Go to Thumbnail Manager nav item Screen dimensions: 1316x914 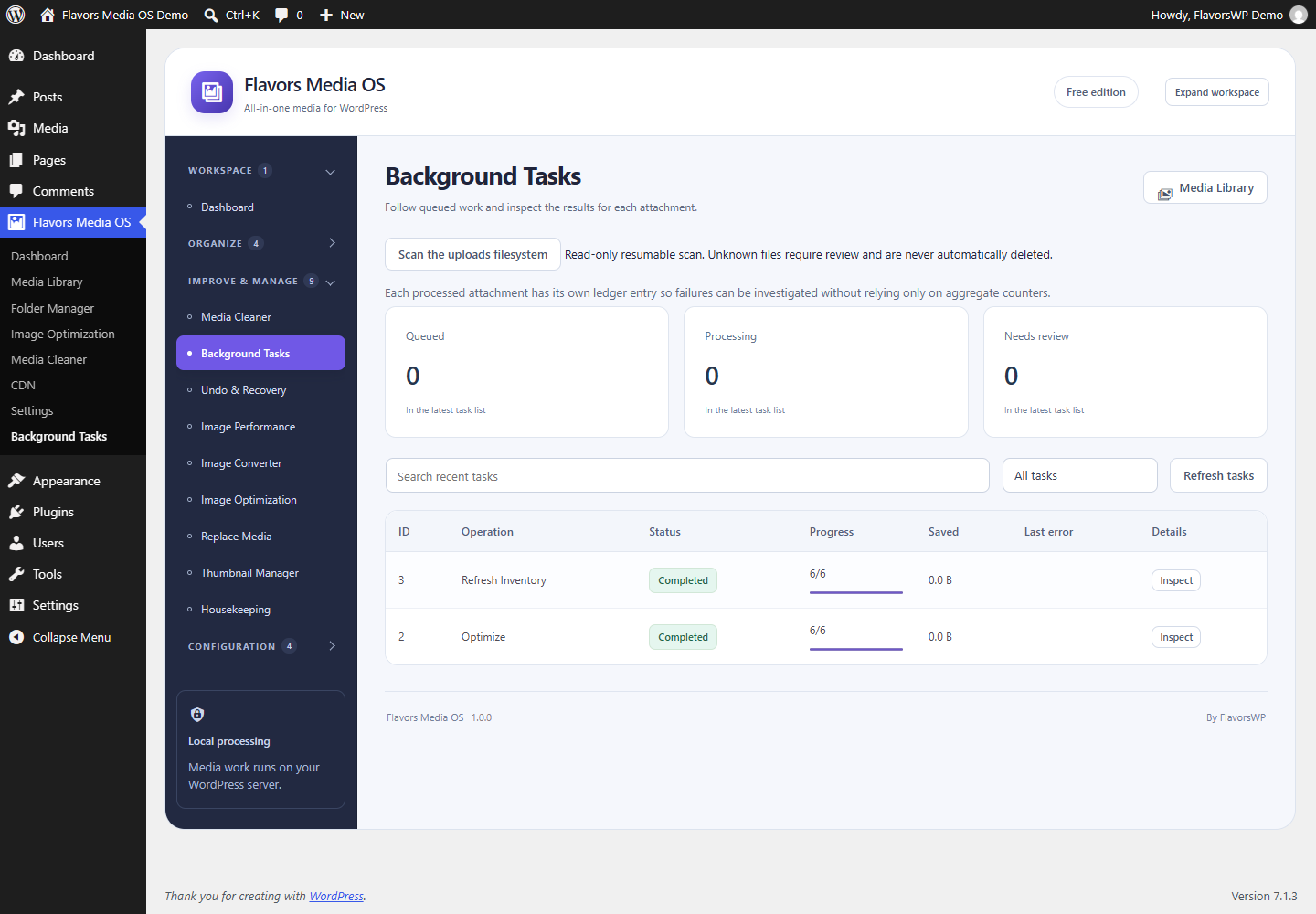click(x=260, y=573)
